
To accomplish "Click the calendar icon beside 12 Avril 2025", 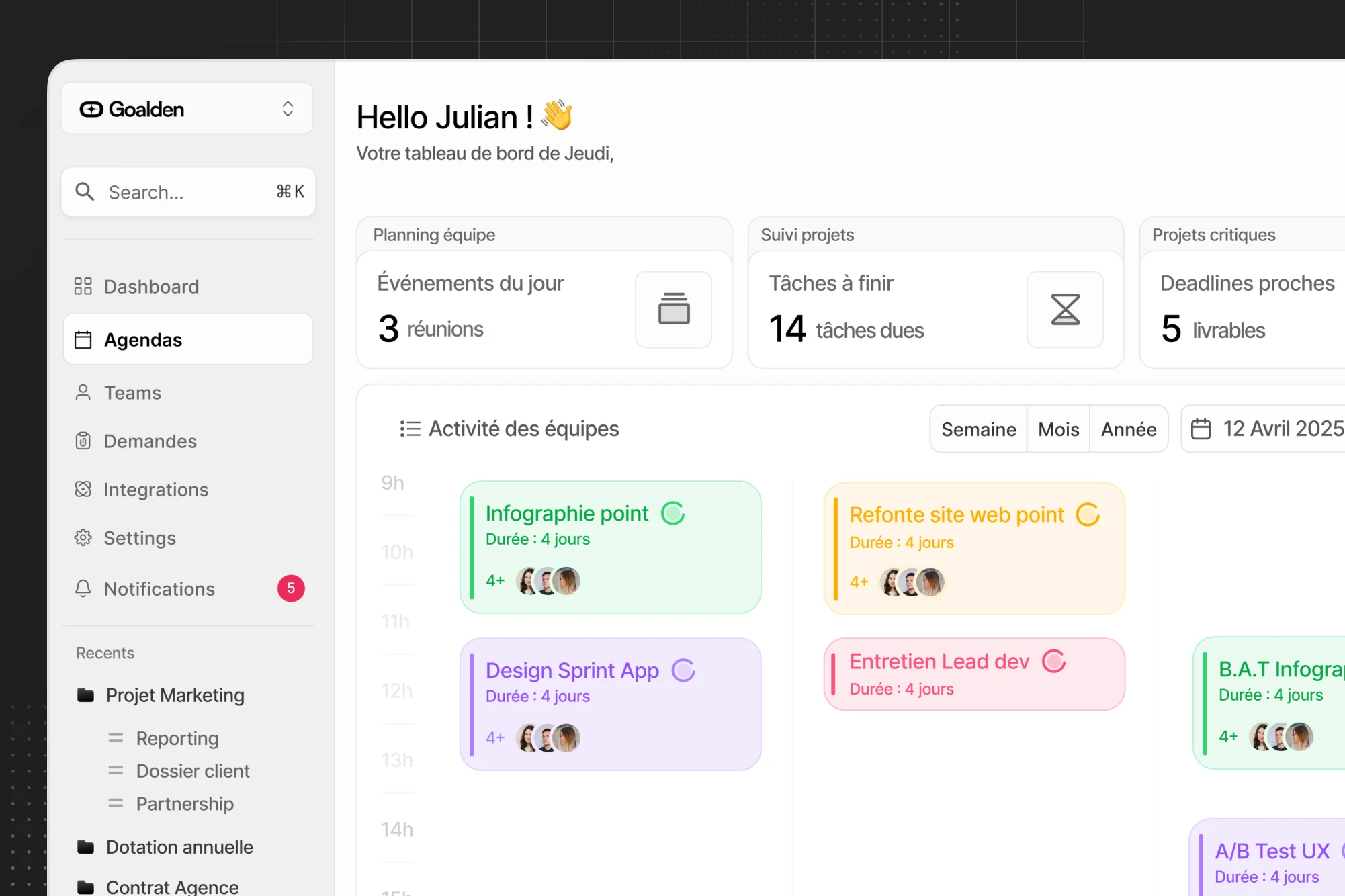I will pyautogui.click(x=1201, y=429).
